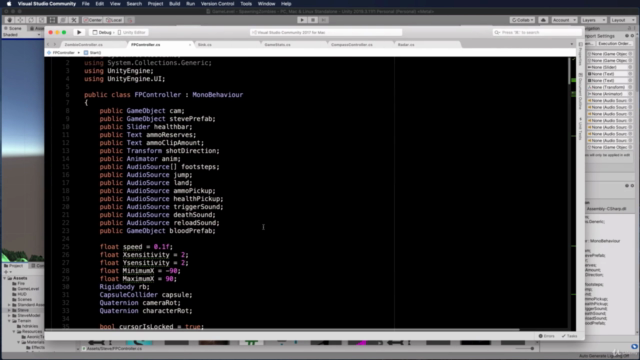Open the Apple menu
Screen dimensions: 640x360
pyautogui.click(x=9, y=4)
